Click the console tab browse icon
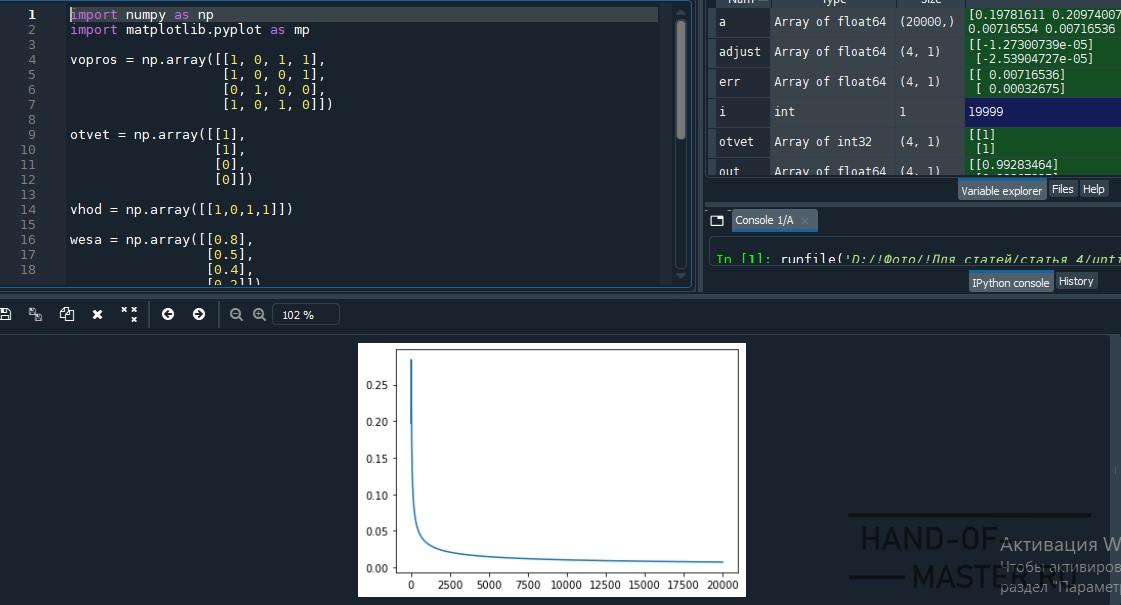Image resolution: width=1121 pixels, height=605 pixels. point(717,220)
